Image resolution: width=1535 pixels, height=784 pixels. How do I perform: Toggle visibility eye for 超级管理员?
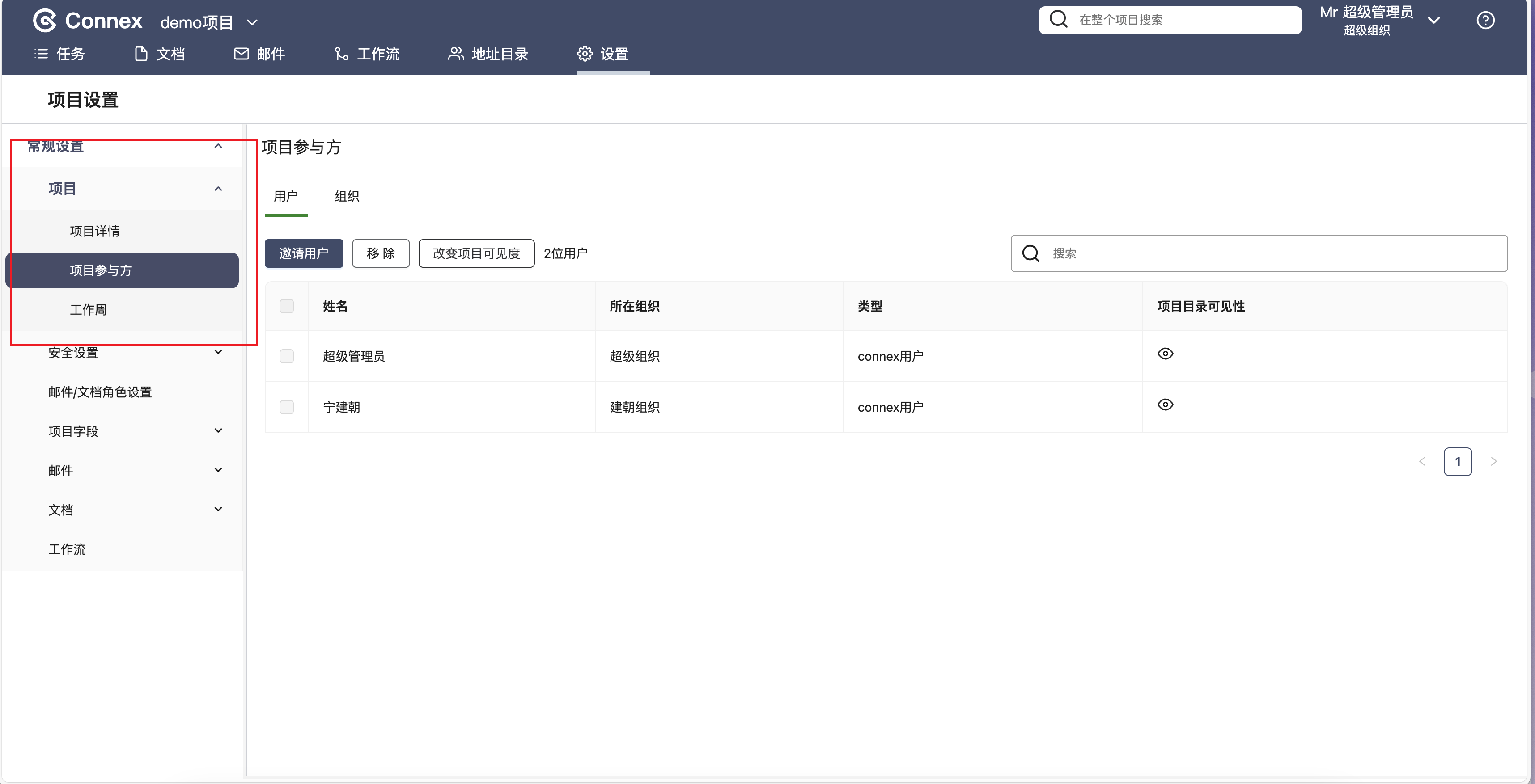(1165, 354)
